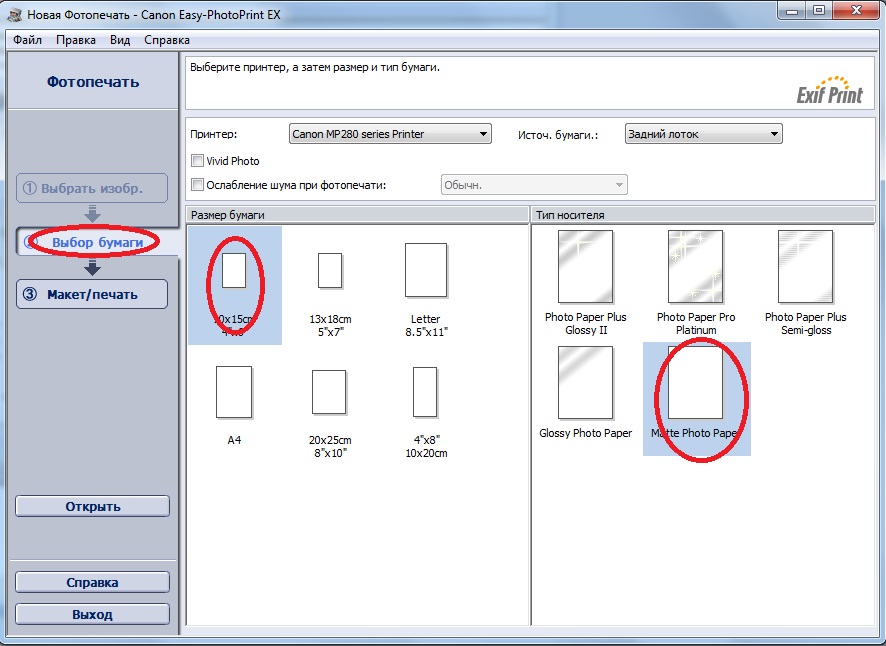The height and width of the screenshot is (646, 886).
Task: Select Glossy Photo Paper media type
Action: click(585, 392)
